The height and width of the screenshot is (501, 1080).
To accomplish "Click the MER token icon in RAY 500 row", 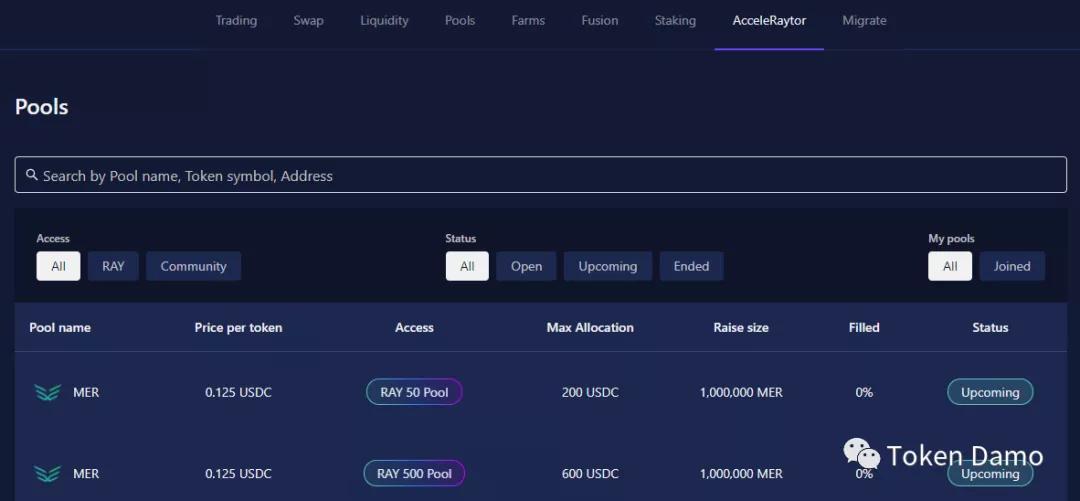I will [x=47, y=474].
